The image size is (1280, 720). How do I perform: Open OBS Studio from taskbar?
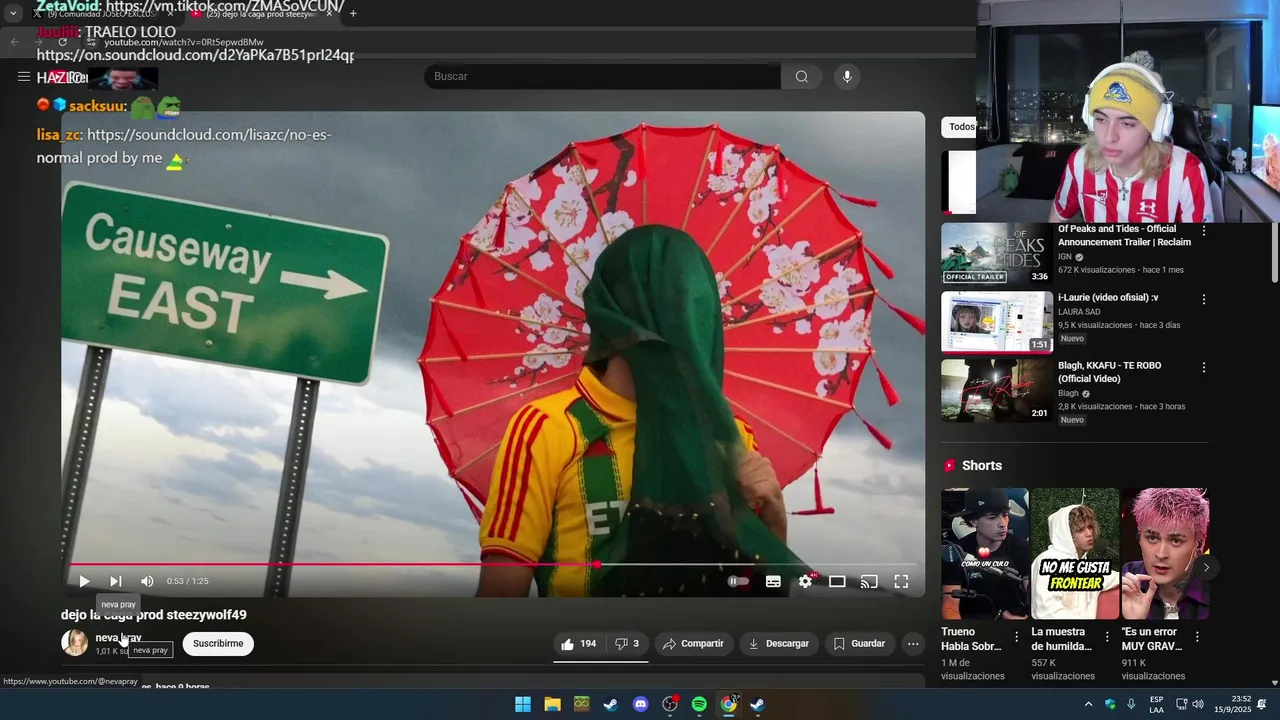tap(670, 704)
